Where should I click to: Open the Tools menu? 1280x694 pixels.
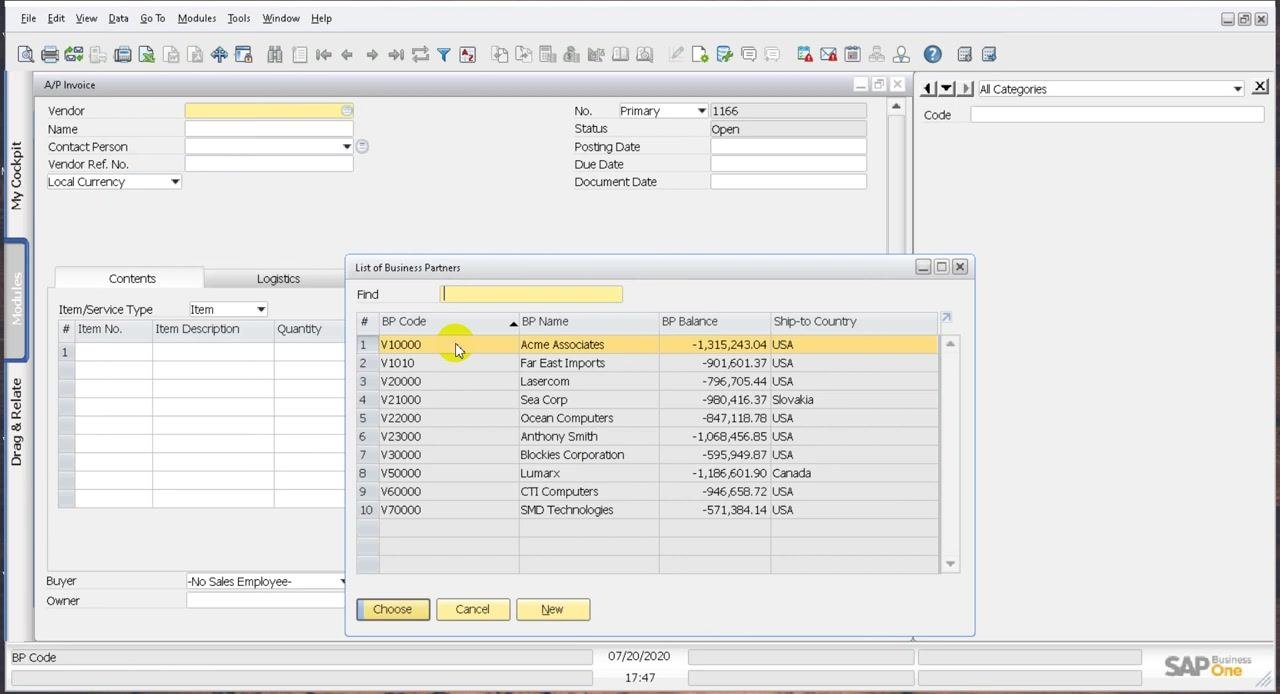click(239, 18)
